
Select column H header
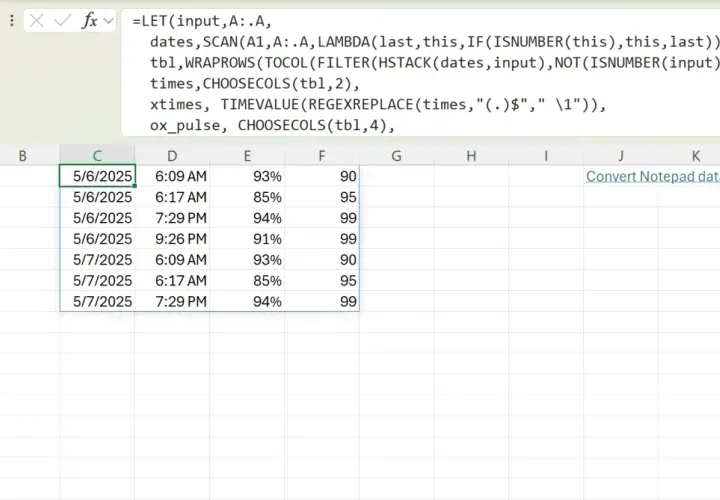(x=472, y=156)
